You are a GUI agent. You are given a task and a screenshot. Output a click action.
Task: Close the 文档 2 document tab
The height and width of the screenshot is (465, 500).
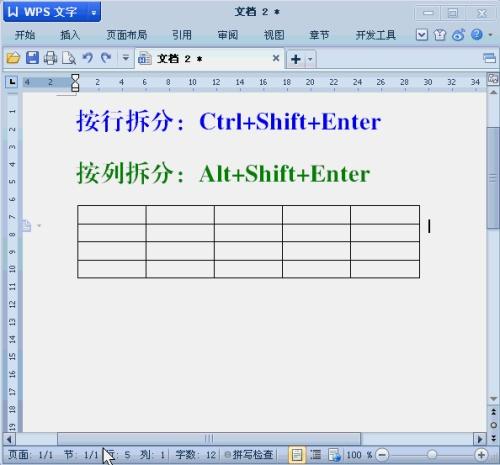tap(276, 58)
